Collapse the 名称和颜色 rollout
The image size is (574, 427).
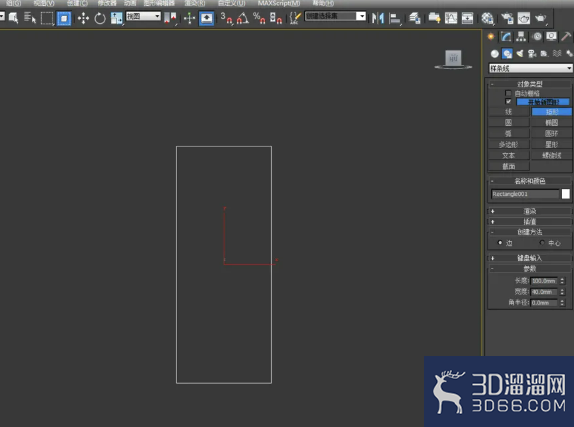tap(530, 181)
